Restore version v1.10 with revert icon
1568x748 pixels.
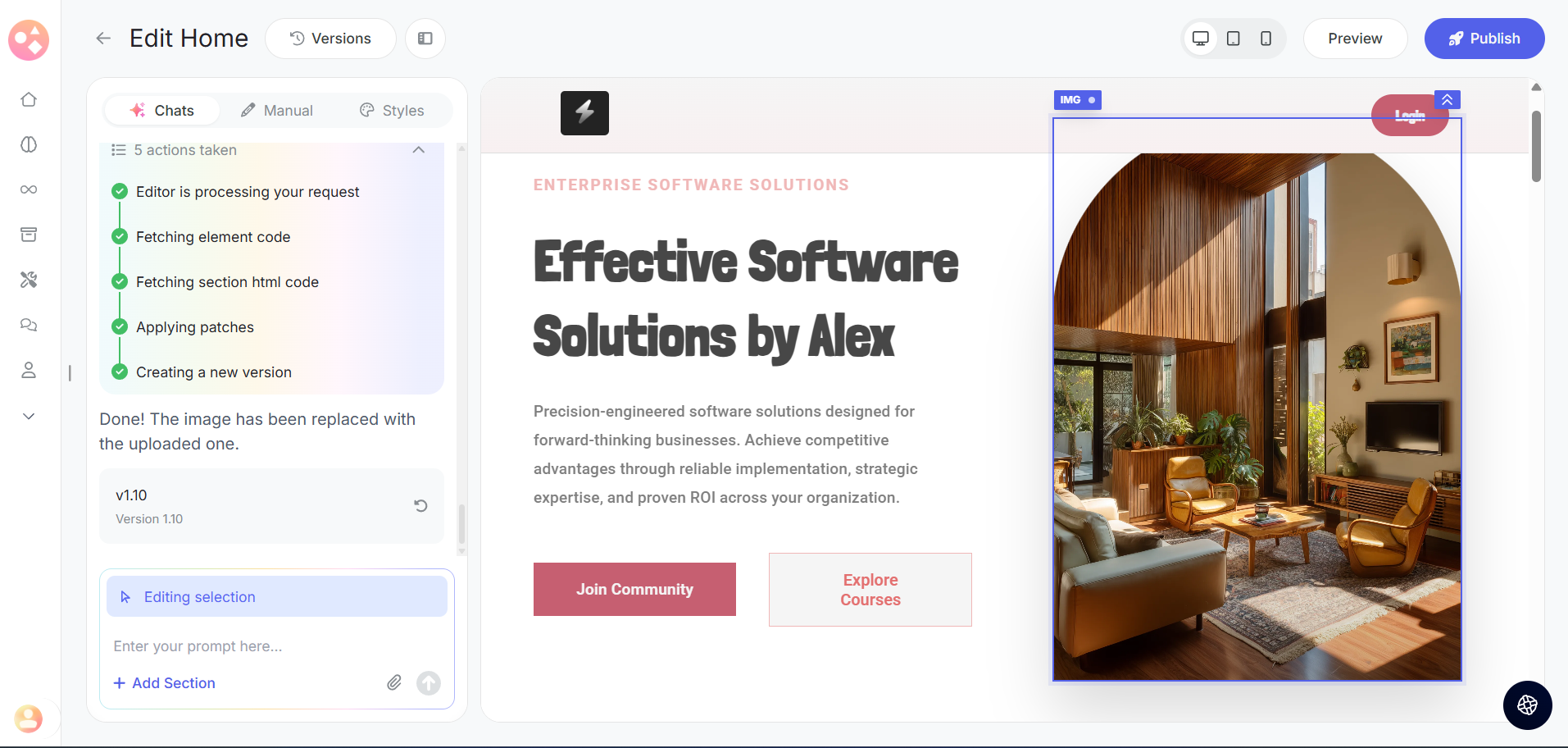click(x=420, y=506)
